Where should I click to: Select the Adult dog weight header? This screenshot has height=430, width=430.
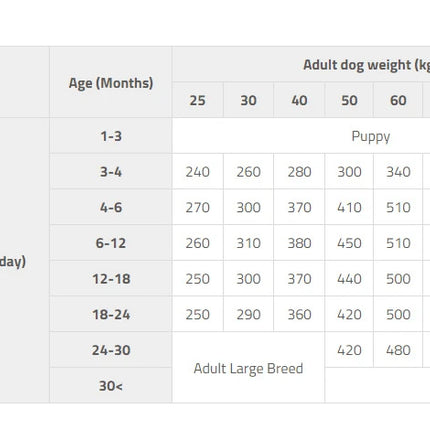(366, 65)
